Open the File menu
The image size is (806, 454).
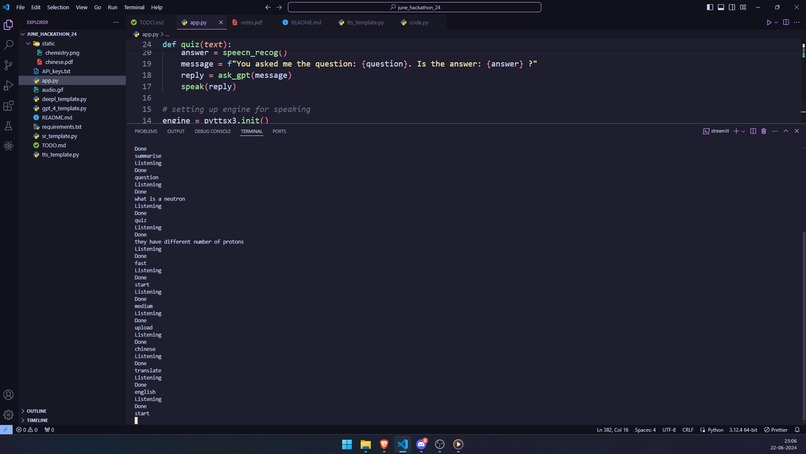(21, 7)
